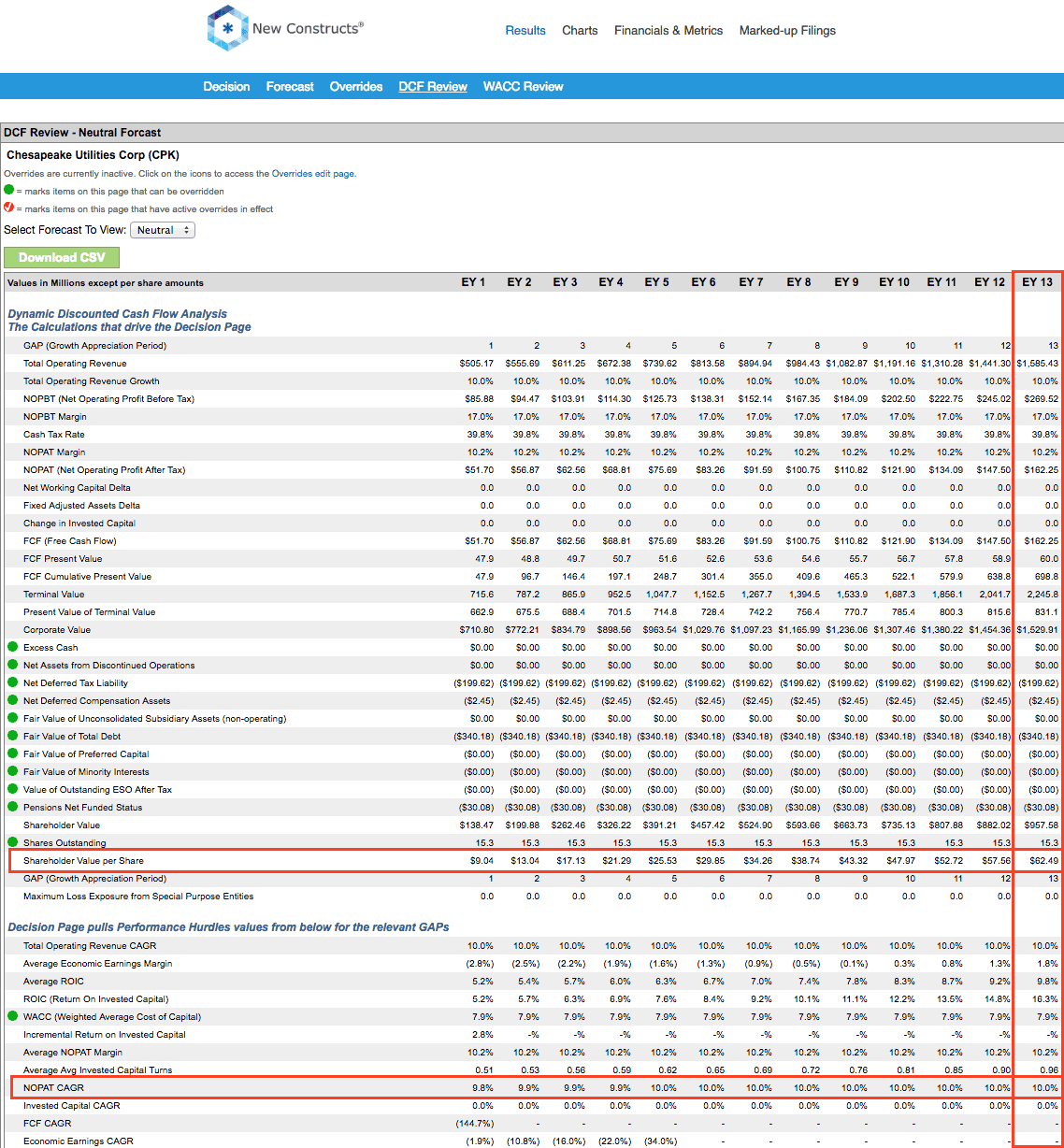Select the Average Economic Earnings Margin label
The image size is (1064, 1148).
click(97, 963)
